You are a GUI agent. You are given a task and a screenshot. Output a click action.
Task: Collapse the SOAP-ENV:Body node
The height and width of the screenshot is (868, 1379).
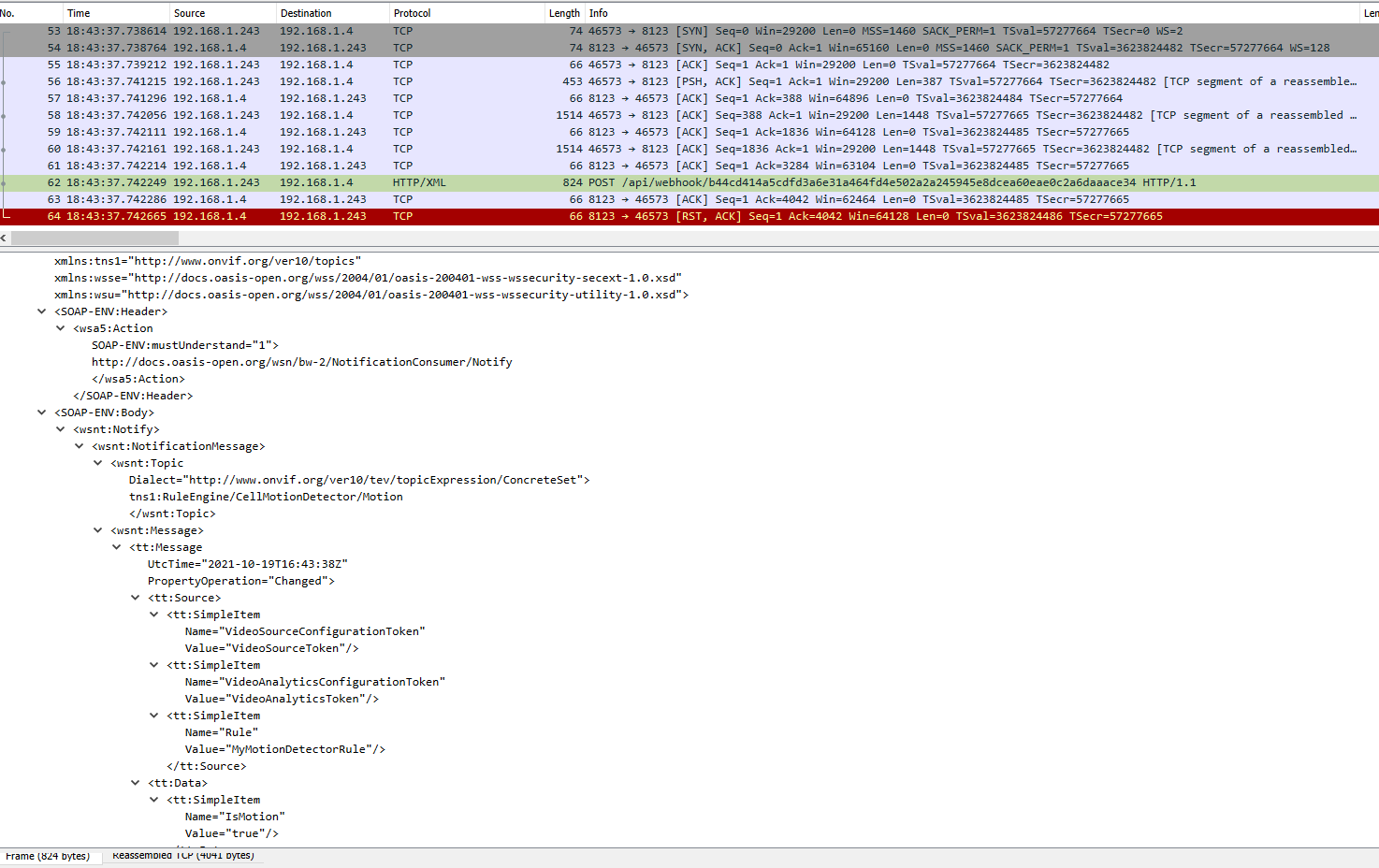42,412
